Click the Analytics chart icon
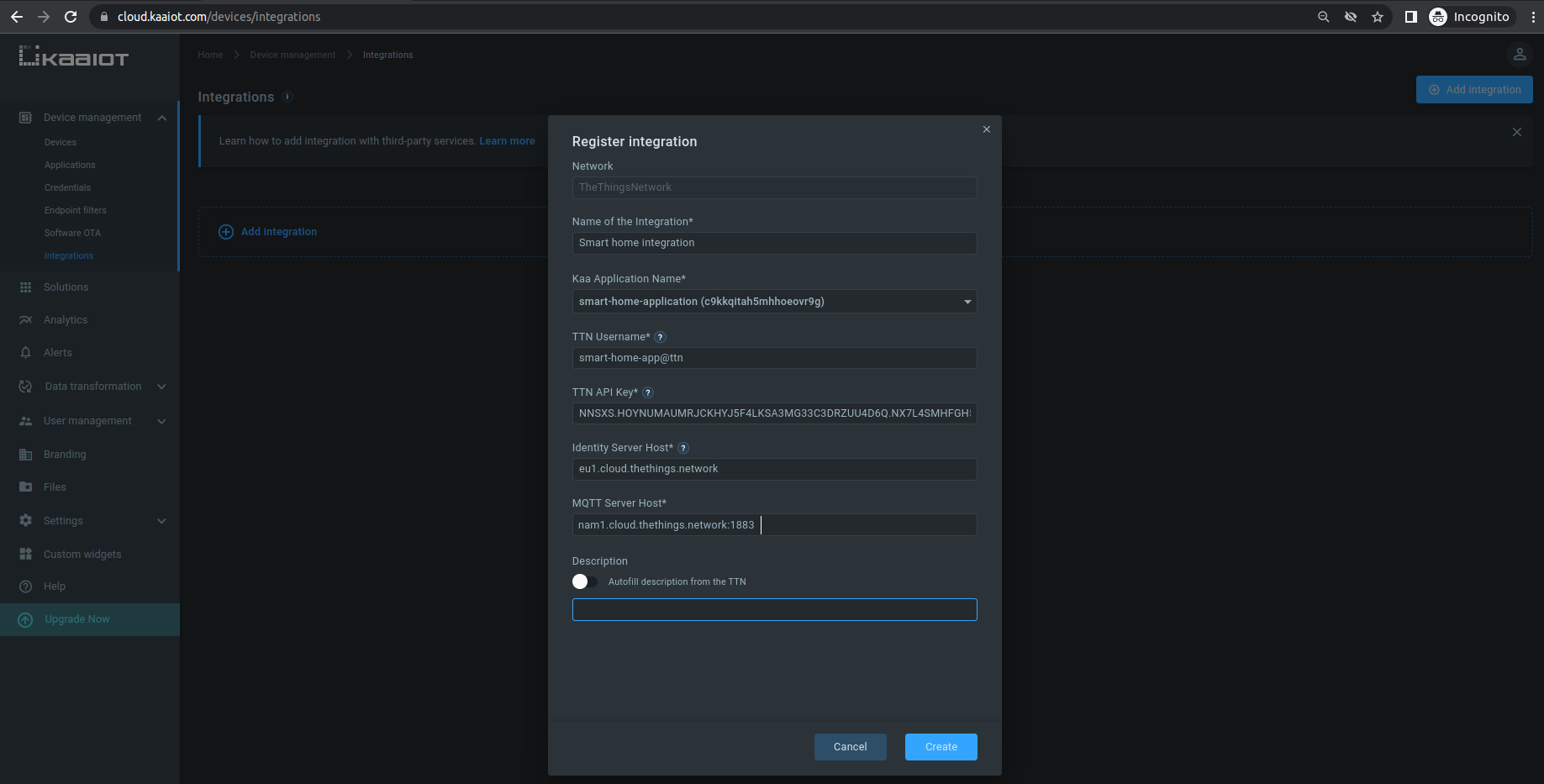This screenshot has height=784, width=1544. pyautogui.click(x=25, y=320)
